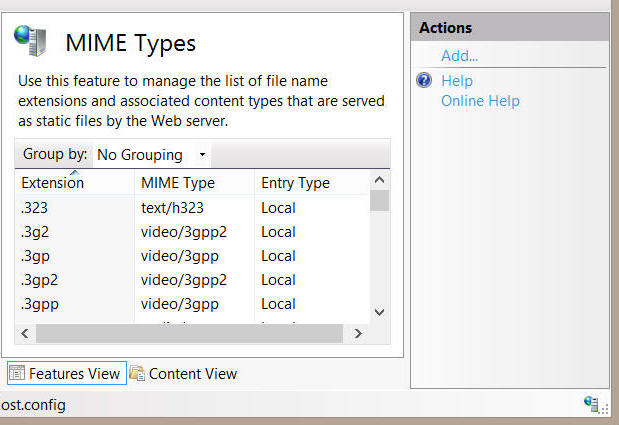Select the .3g2 extension row

pyautogui.click(x=35, y=232)
